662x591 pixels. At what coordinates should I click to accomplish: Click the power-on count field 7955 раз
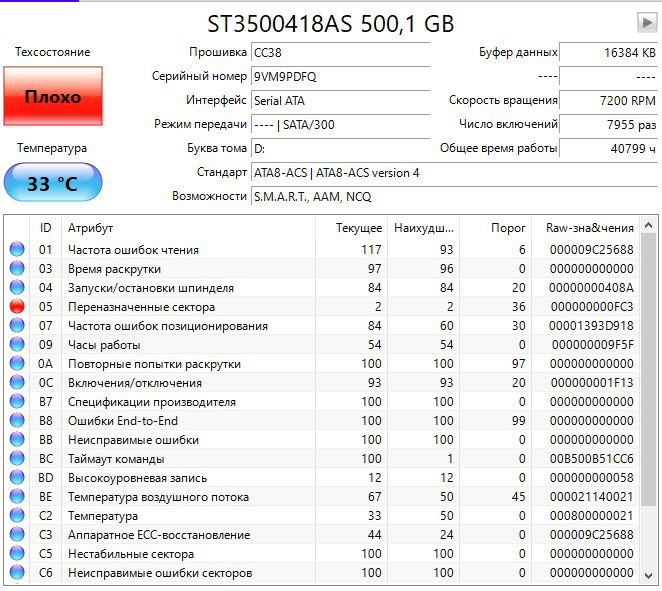click(x=608, y=125)
